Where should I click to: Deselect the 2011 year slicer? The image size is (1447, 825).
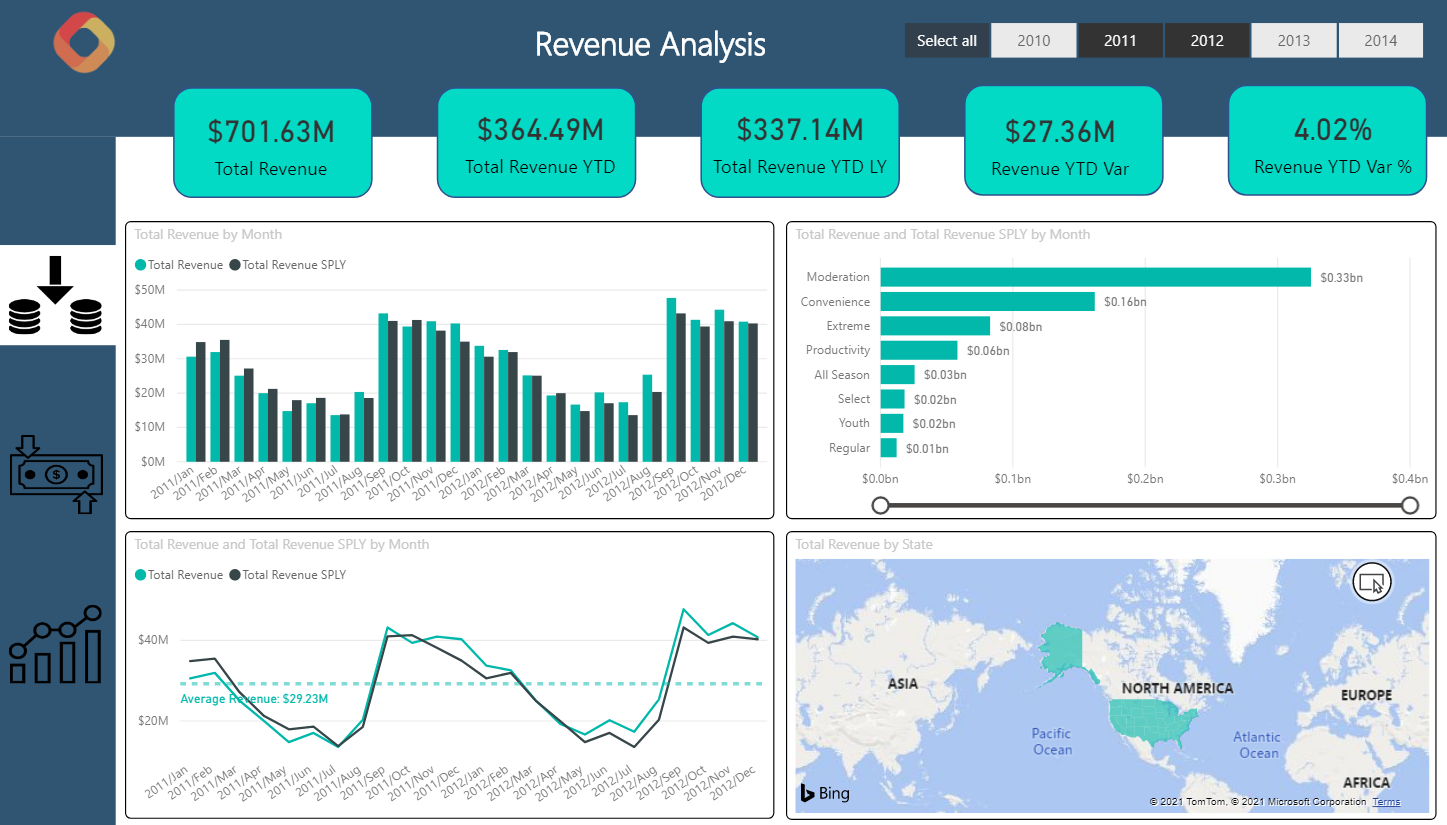pyautogui.click(x=1120, y=41)
